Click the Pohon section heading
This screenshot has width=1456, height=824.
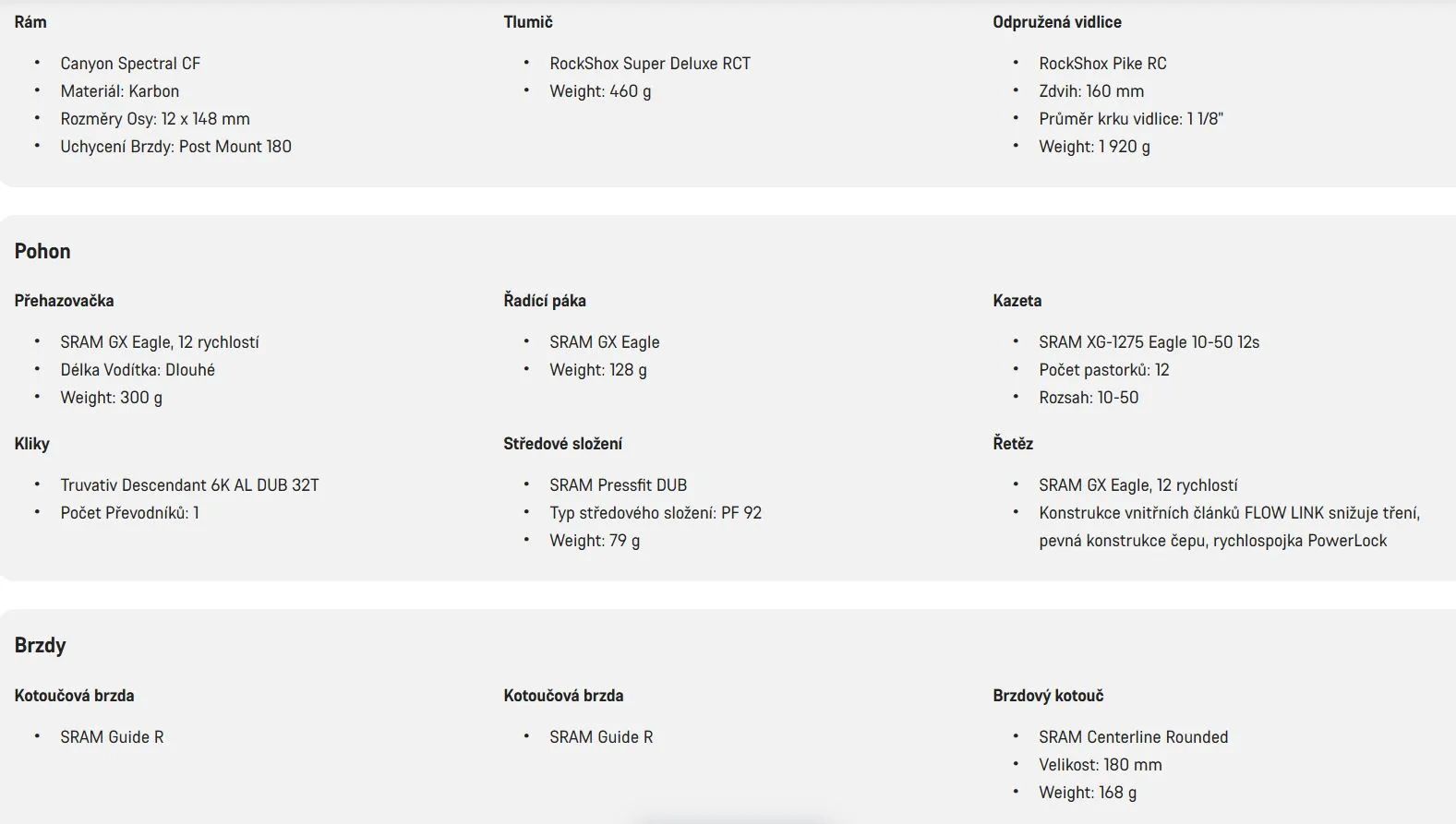[42, 251]
